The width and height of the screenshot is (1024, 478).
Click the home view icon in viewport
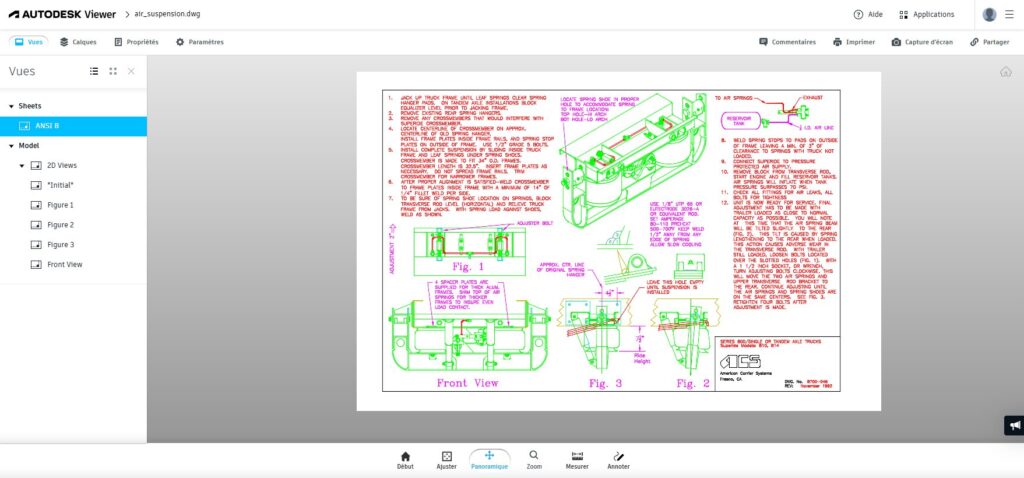[1006, 72]
